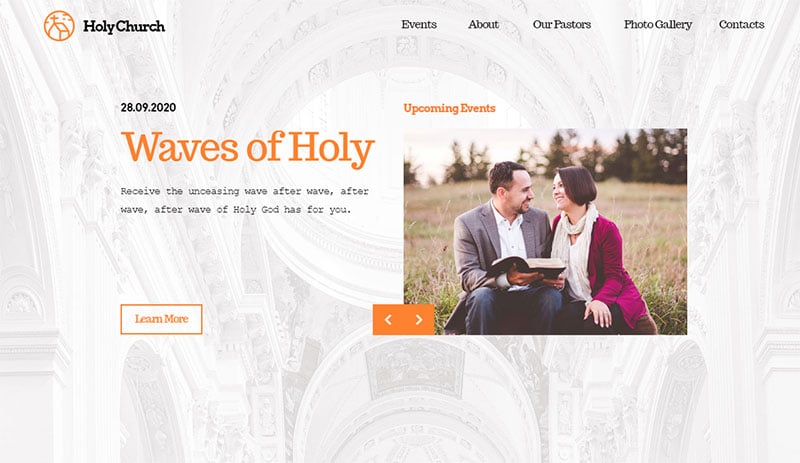Select the Upcoming Events label
This screenshot has width=800, height=463.
pyautogui.click(x=449, y=108)
